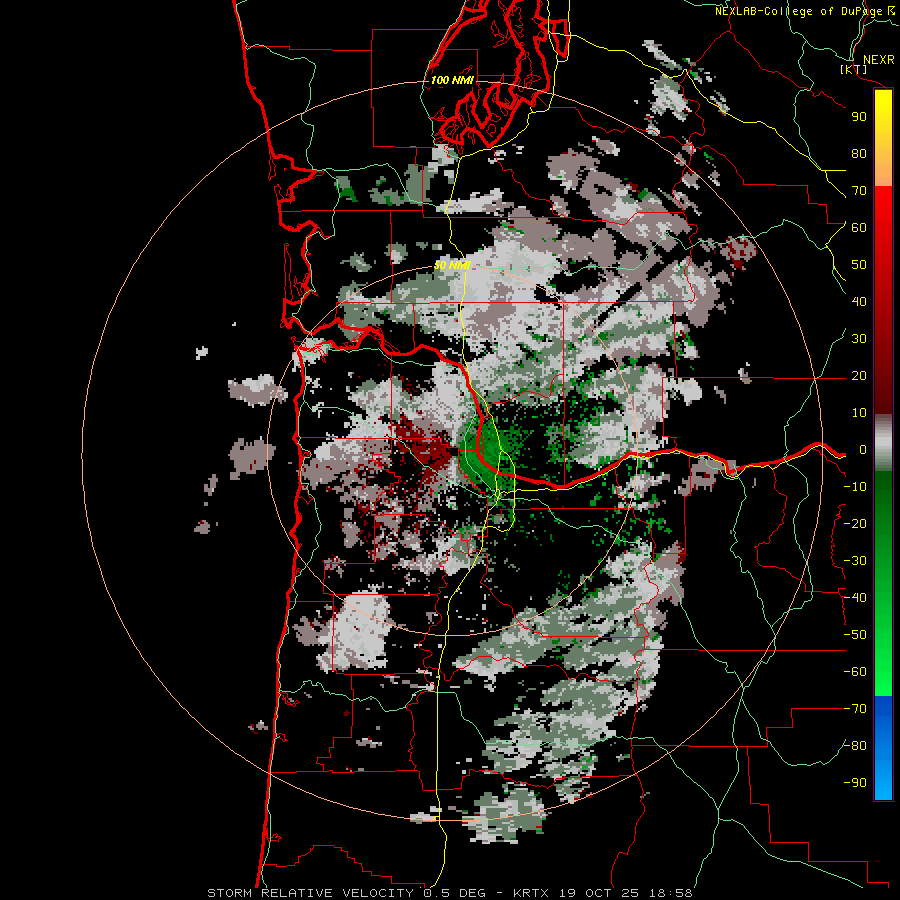The image size is (900, 900).
Task: Click the -60 value on velocity scale
Action: pos(855,672)
